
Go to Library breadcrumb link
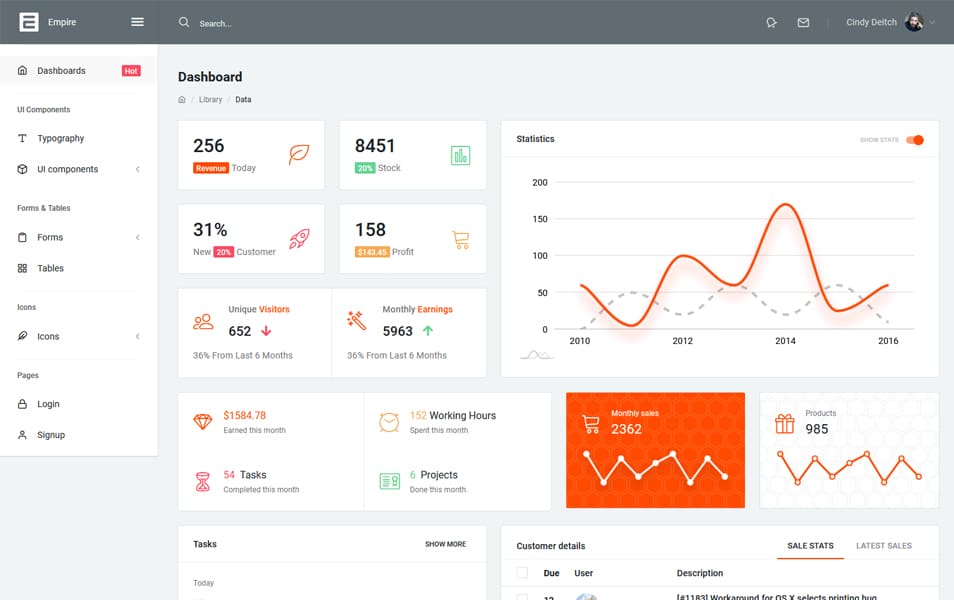click(210, 100)
